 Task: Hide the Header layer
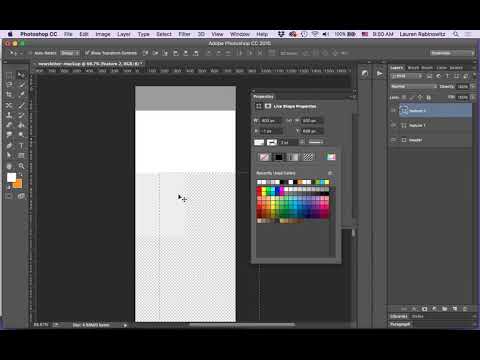(393, 140)
